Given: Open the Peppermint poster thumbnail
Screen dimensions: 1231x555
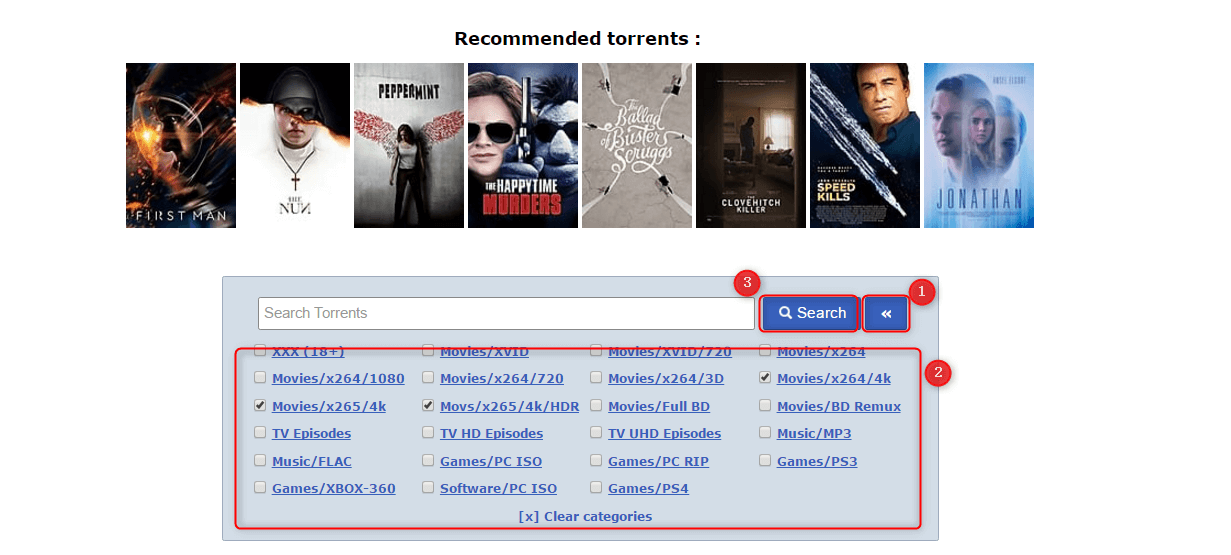Looking at the screenshot, I should 409,145.
